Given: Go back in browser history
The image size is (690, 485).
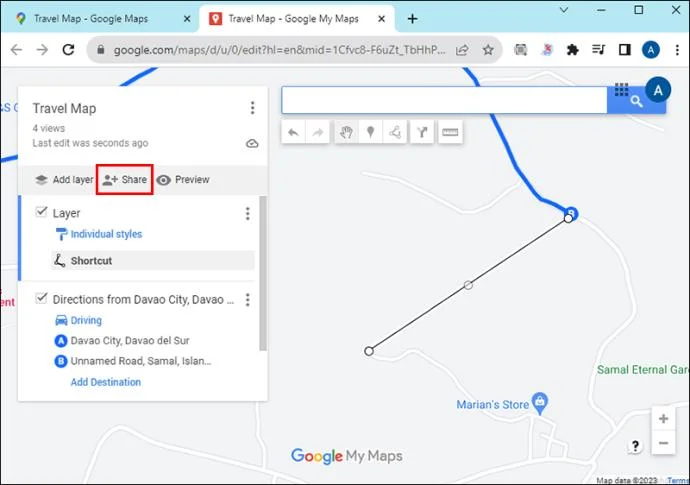Looking at the screenshot, I should [16, 50].
